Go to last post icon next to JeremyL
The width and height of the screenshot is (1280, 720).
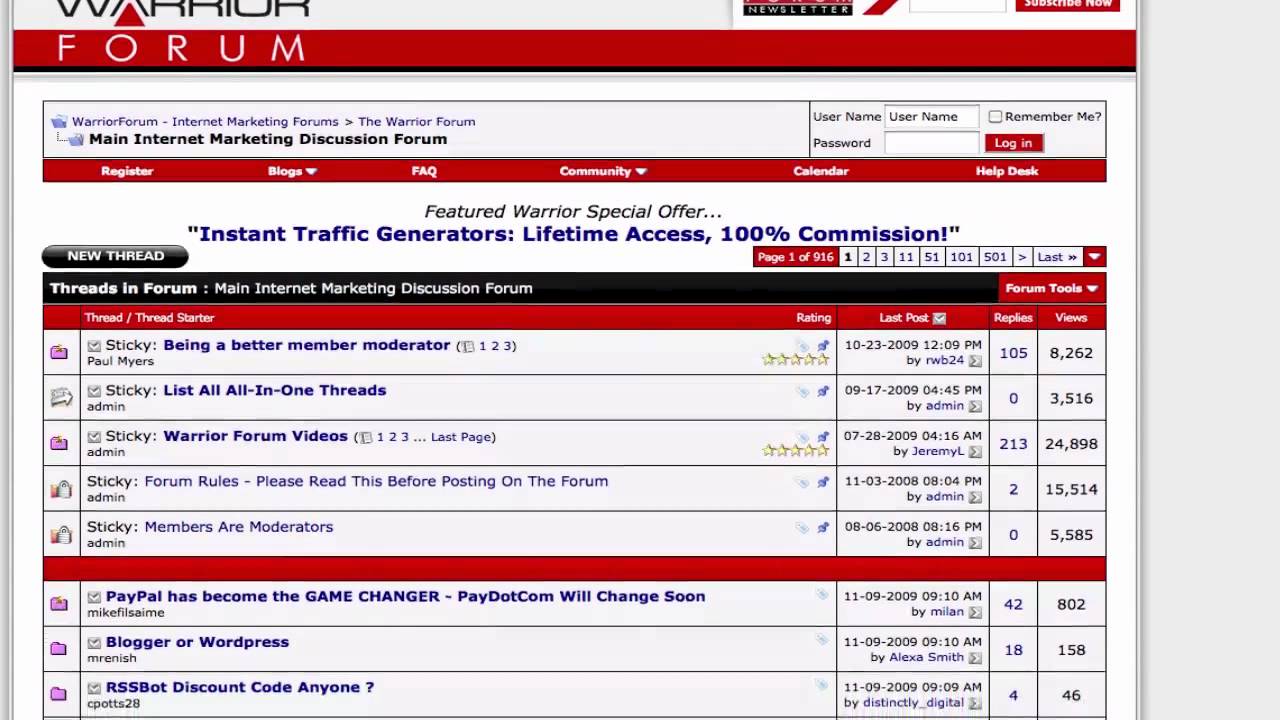(975, 452)
